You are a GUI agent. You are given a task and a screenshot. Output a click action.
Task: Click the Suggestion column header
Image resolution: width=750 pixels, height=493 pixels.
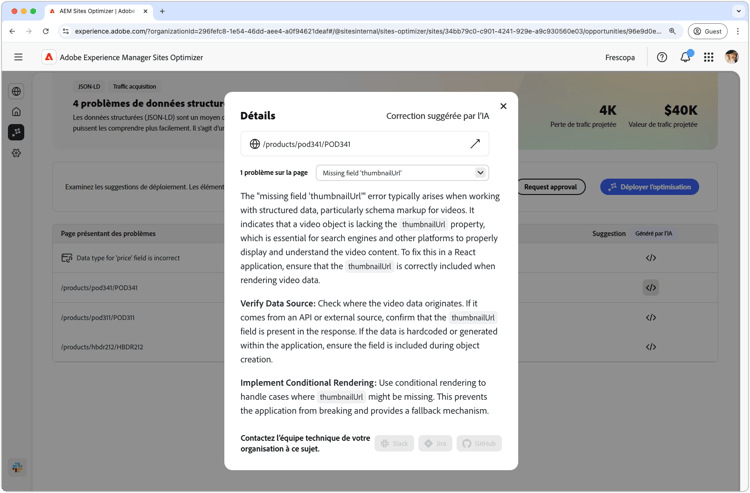(x=609, y=234)
